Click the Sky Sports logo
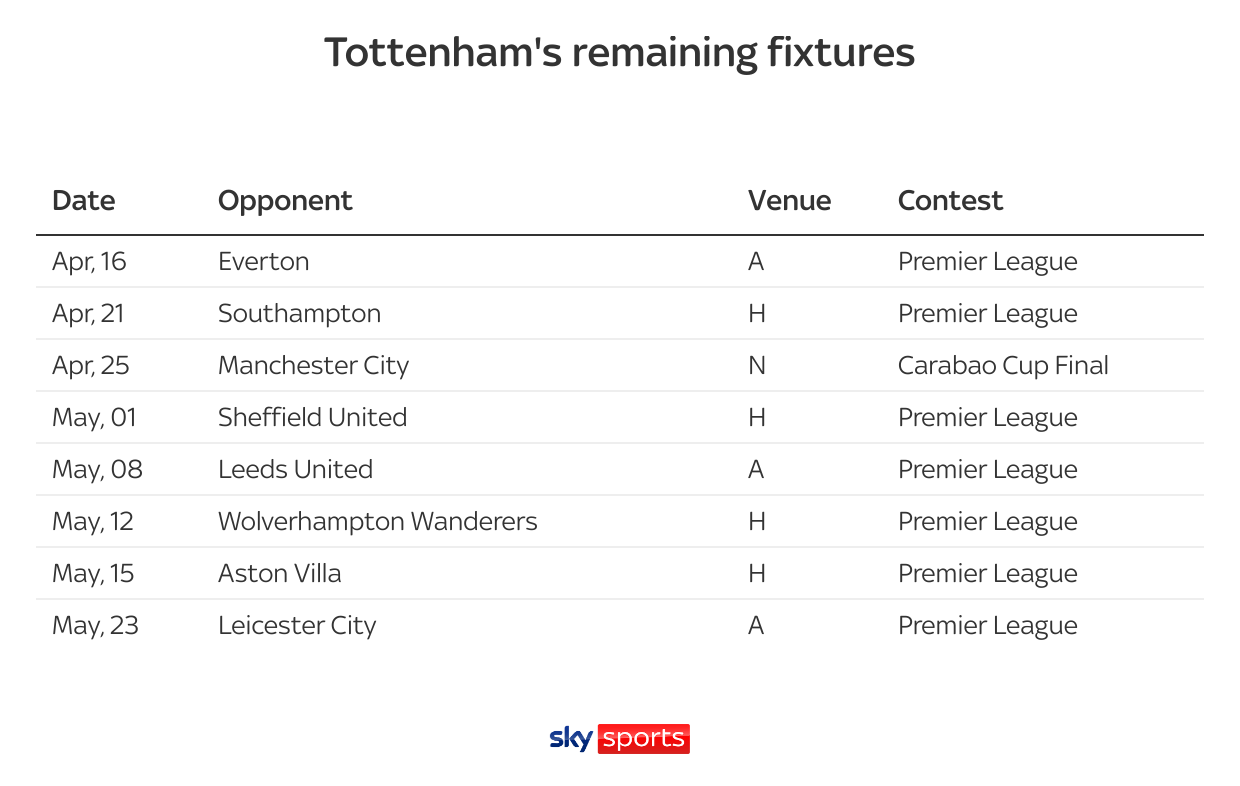Screen dimensions: 1240x786 [x=619, y=739]
